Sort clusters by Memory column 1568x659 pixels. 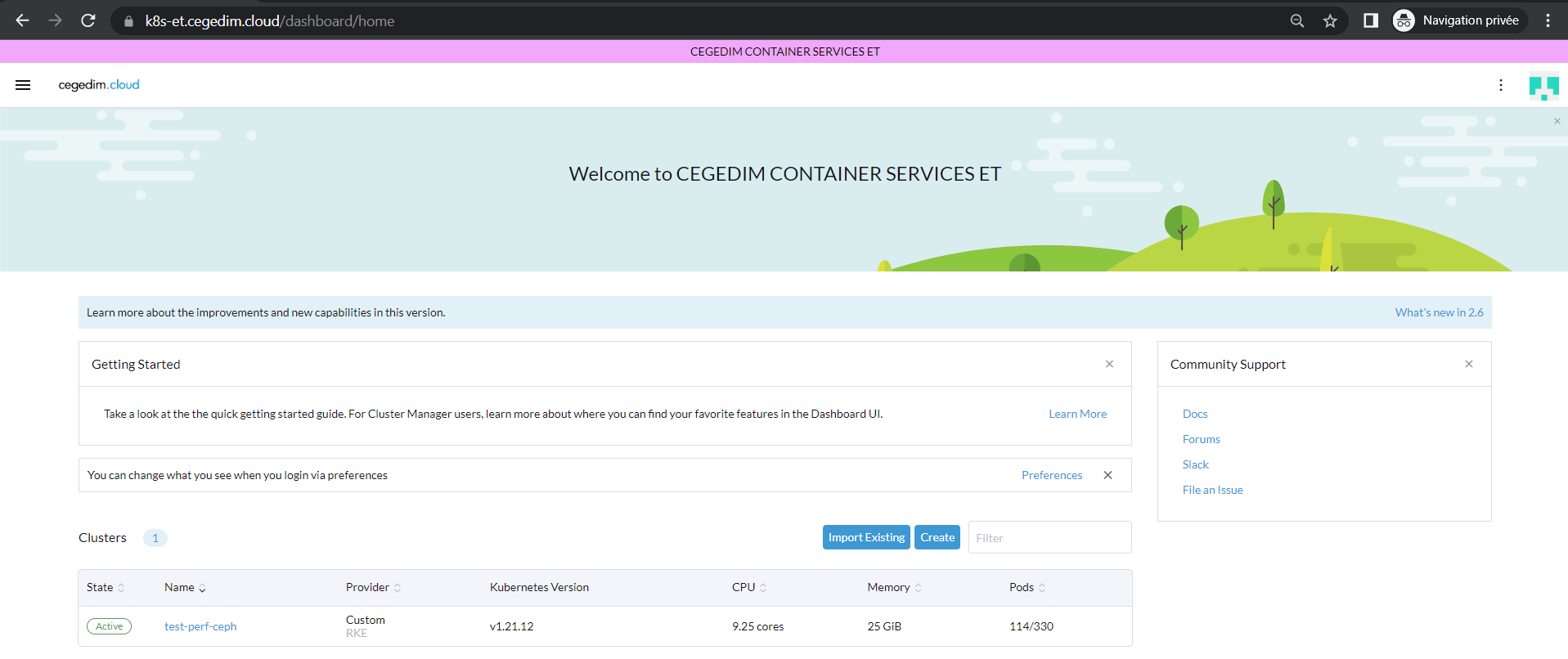click(894, 587)
